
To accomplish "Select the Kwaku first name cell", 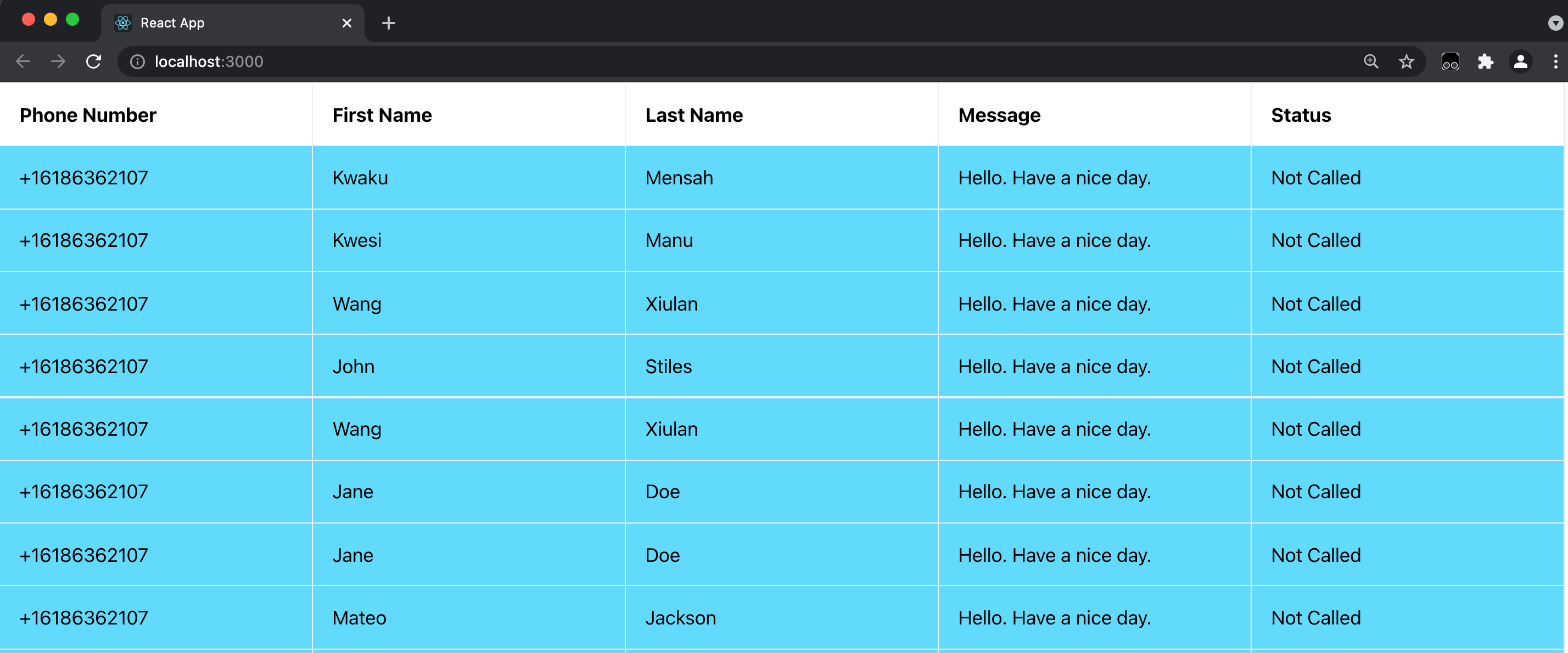I will point(360,178).
